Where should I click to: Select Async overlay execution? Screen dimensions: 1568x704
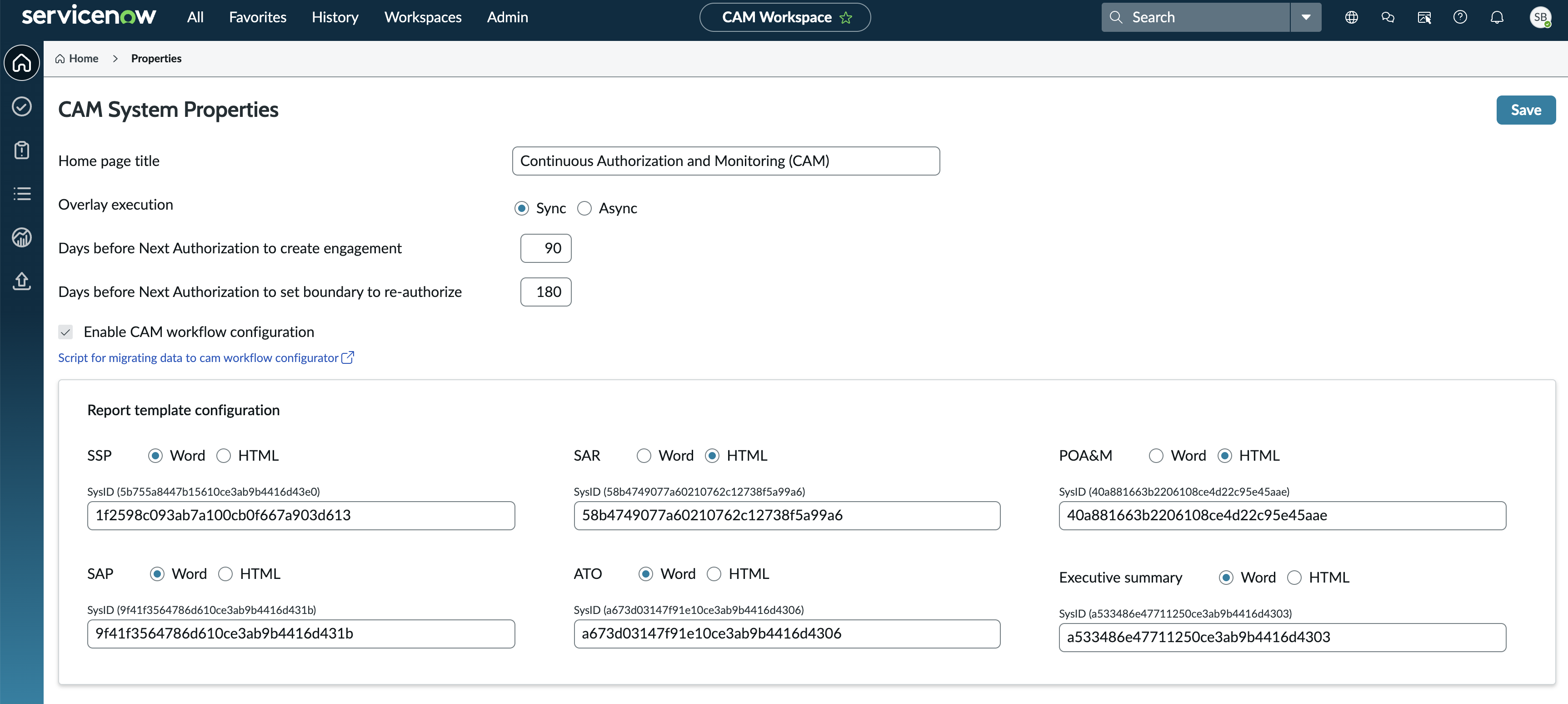pos(584,208)
